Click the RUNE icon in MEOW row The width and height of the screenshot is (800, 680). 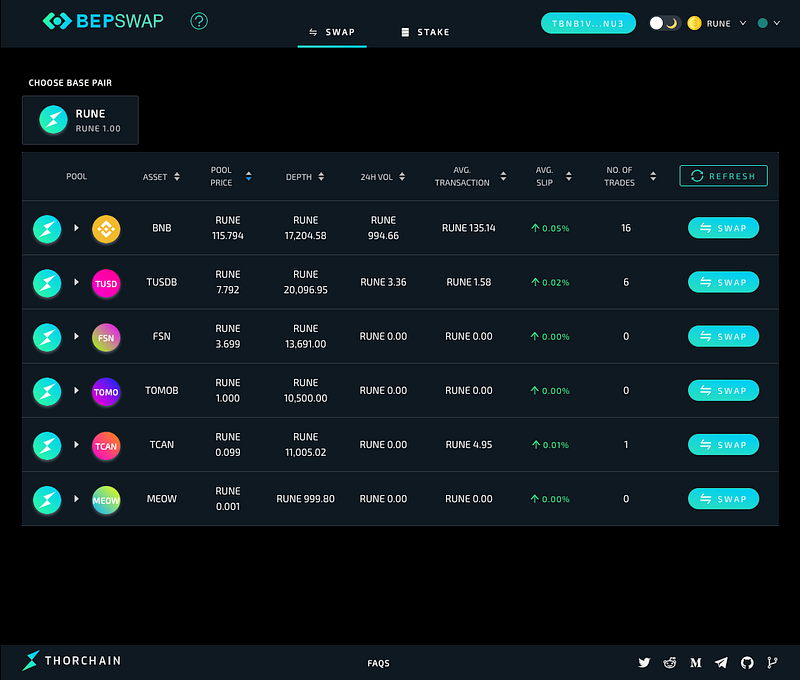pos(47,500)
